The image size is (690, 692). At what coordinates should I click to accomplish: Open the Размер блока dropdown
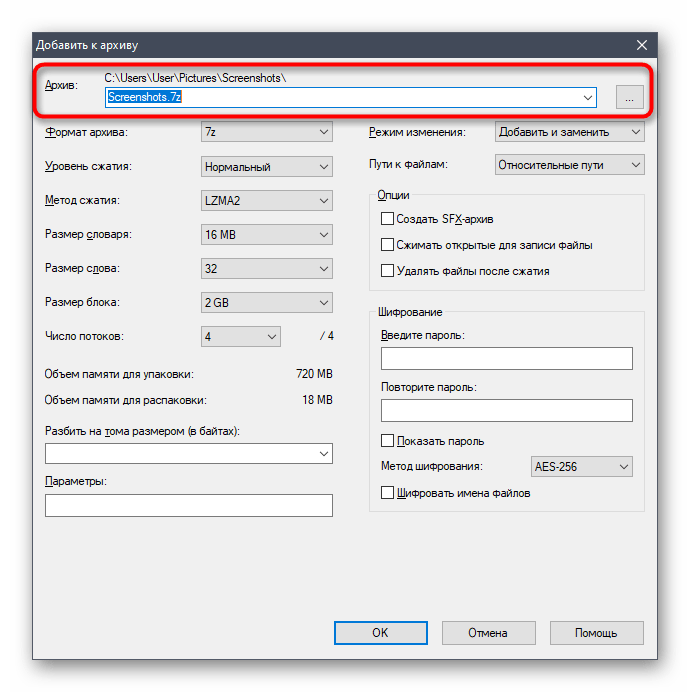coord(267,303)
